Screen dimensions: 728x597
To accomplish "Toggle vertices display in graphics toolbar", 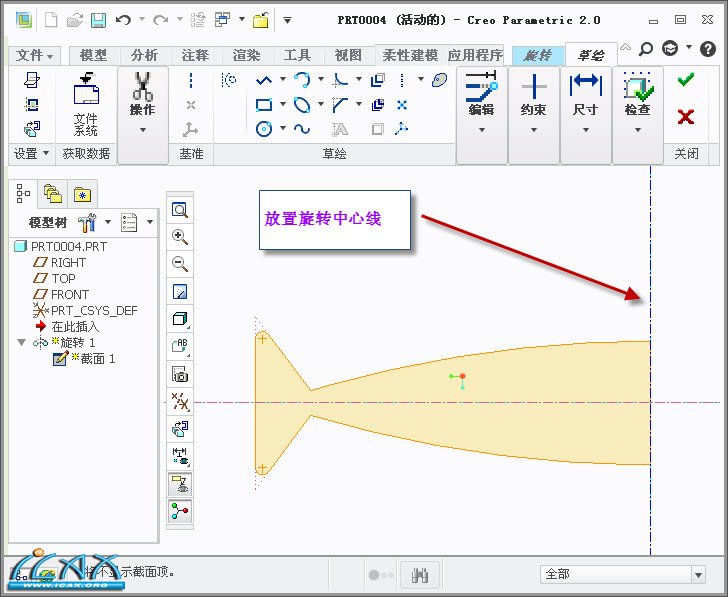I will click(x=180, y=511).
